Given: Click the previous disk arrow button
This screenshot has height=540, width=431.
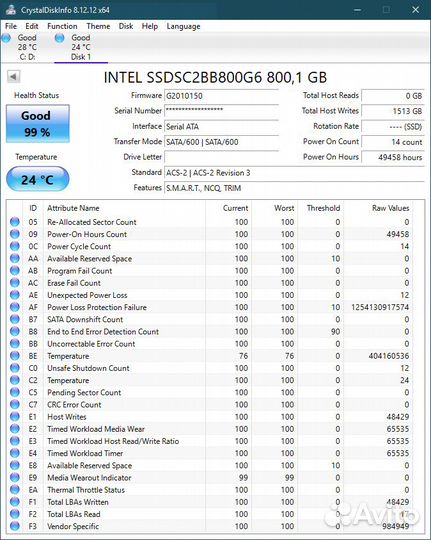Looking at the screenshot, I should click(13, 76).
